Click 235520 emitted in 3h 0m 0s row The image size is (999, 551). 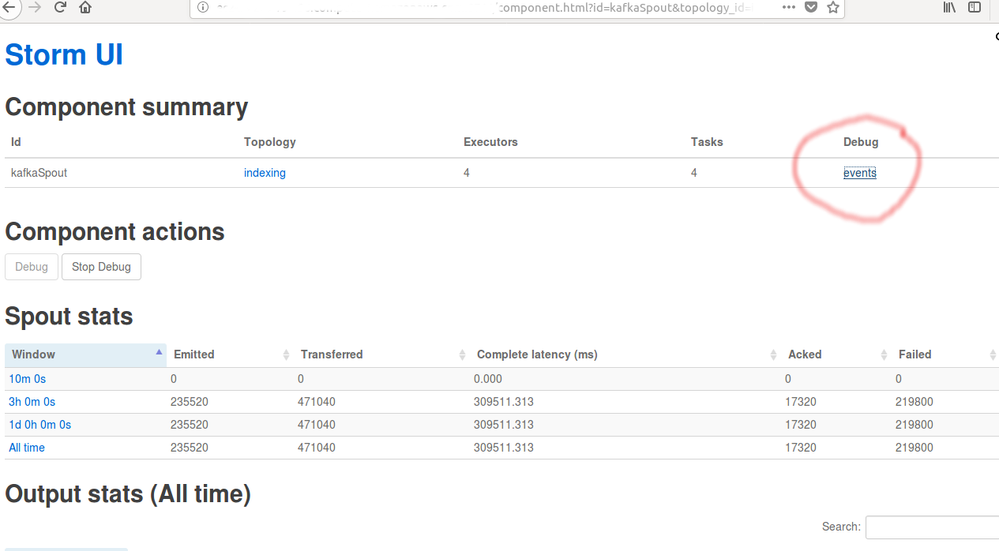pyautogui.click(x=189, y=402)
